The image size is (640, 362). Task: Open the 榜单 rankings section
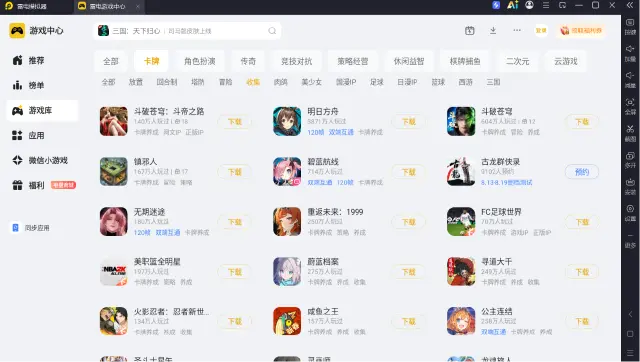(x=29, y=85)
